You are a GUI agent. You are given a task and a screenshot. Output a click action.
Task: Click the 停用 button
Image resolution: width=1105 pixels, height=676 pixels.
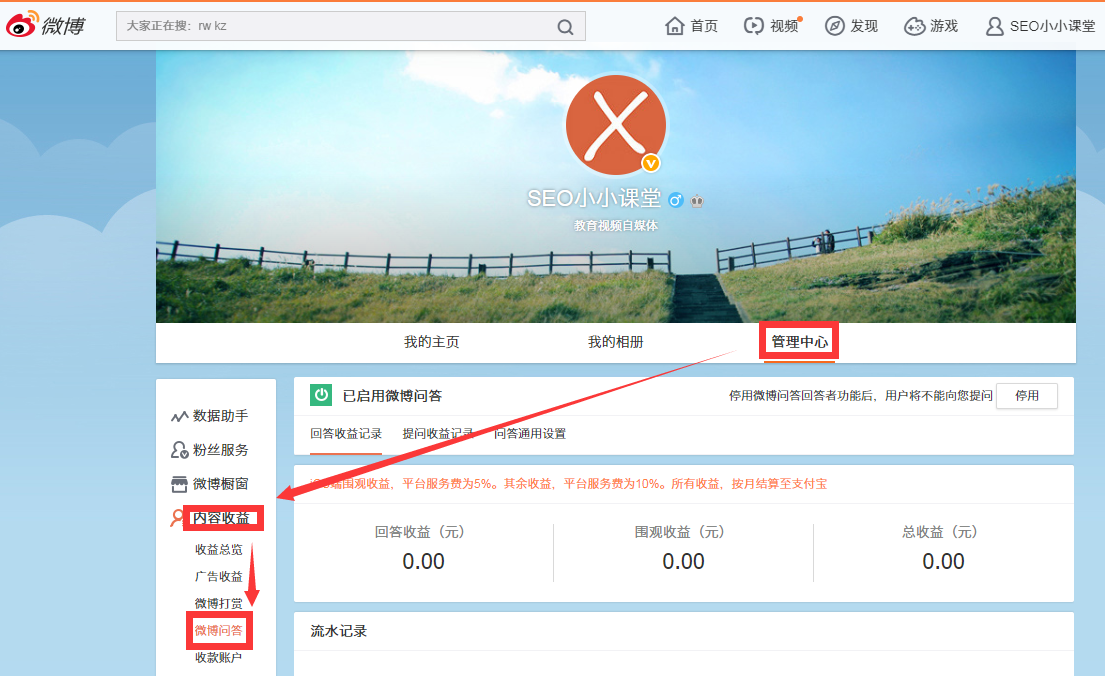[x=1027, y=395]
